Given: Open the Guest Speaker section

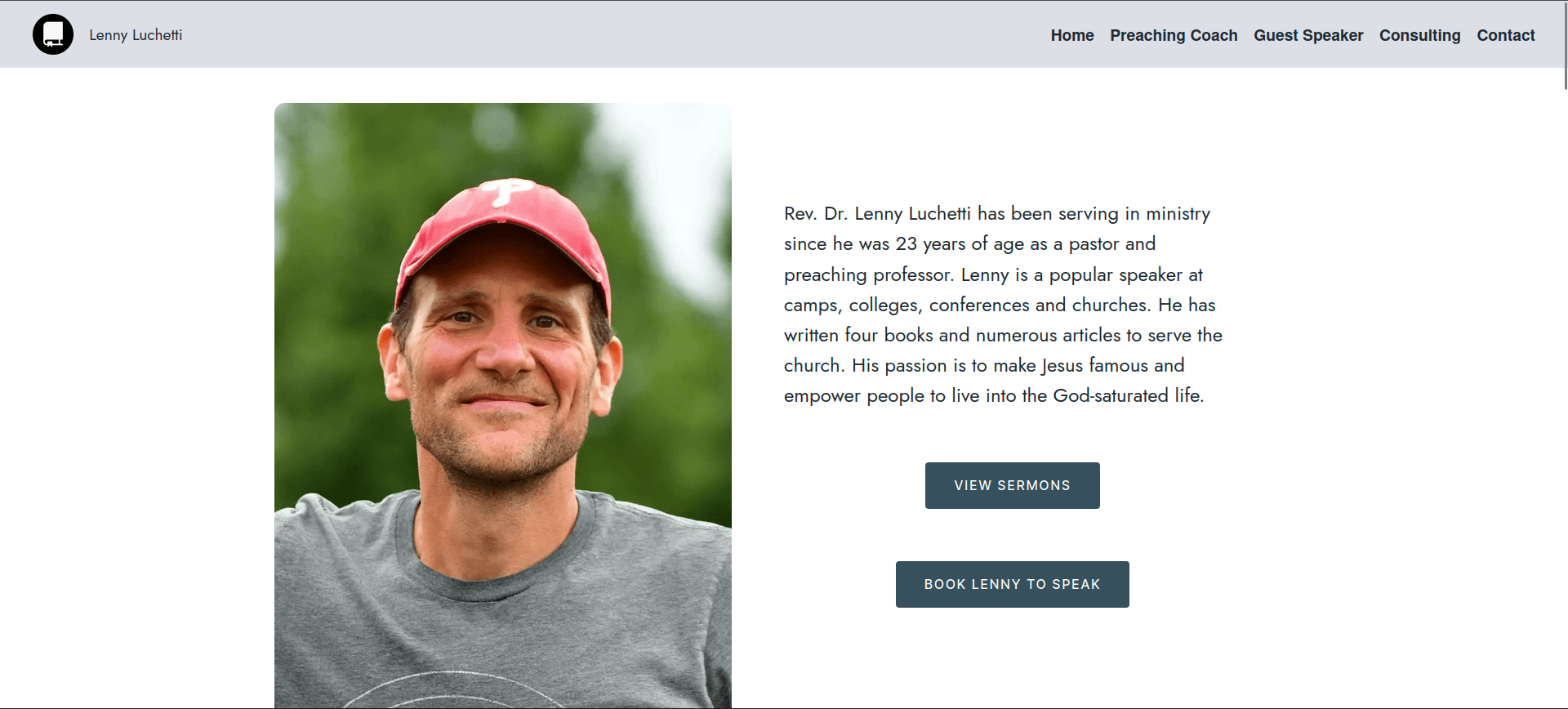Looking at the screenshot, I should pos(1307,35).
